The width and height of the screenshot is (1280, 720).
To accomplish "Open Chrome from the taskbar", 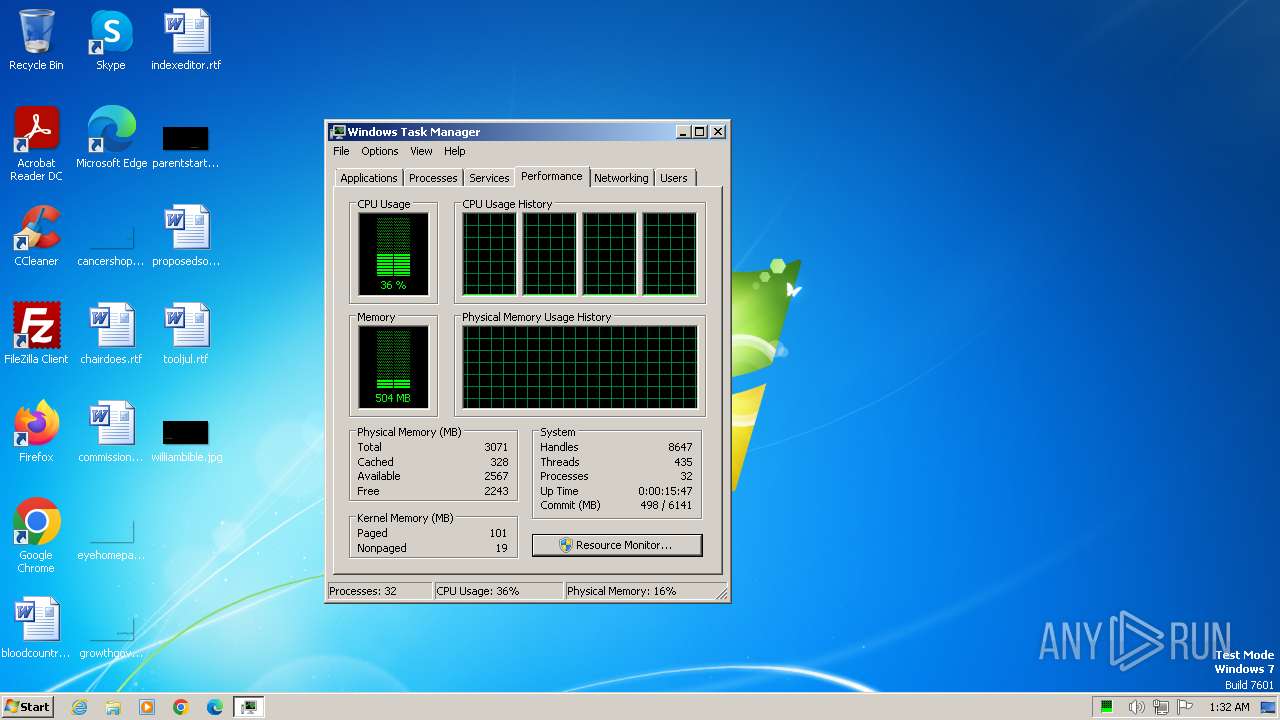I will tap(181, 707).
